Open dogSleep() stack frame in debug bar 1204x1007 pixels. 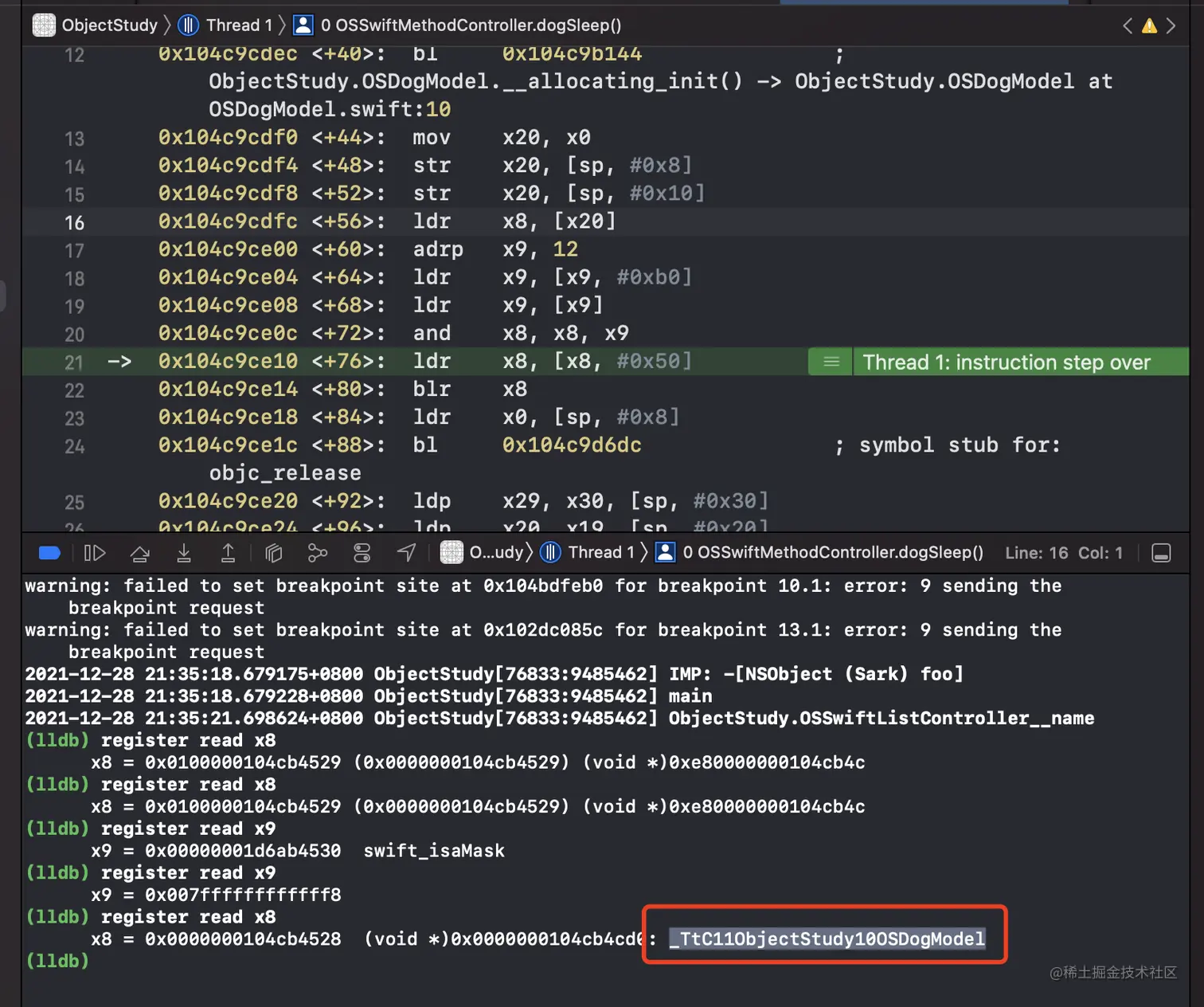[819, 553]
